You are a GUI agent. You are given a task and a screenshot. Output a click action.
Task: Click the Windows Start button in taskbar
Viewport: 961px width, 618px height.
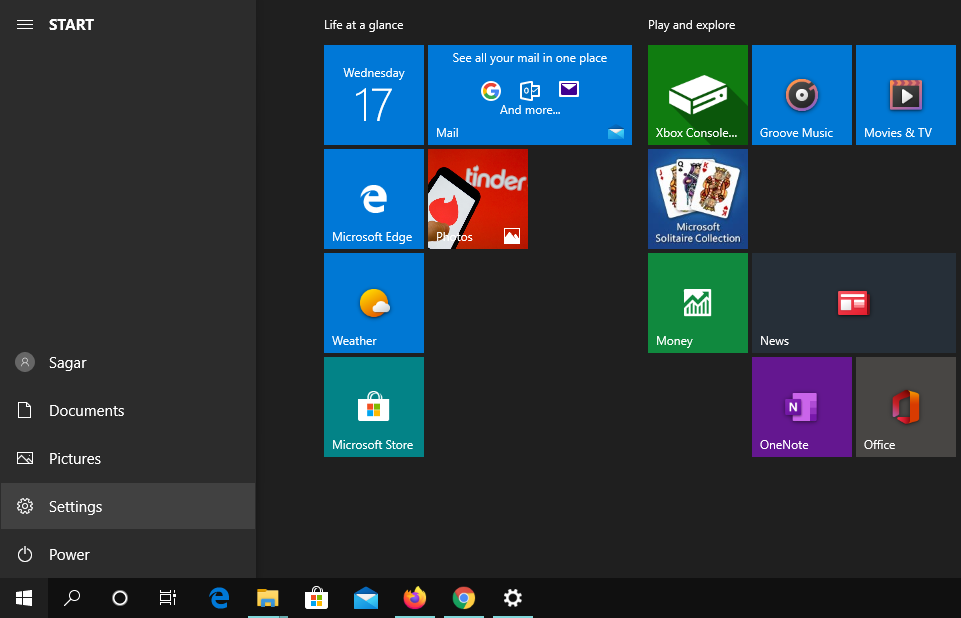tap(24, 598)
